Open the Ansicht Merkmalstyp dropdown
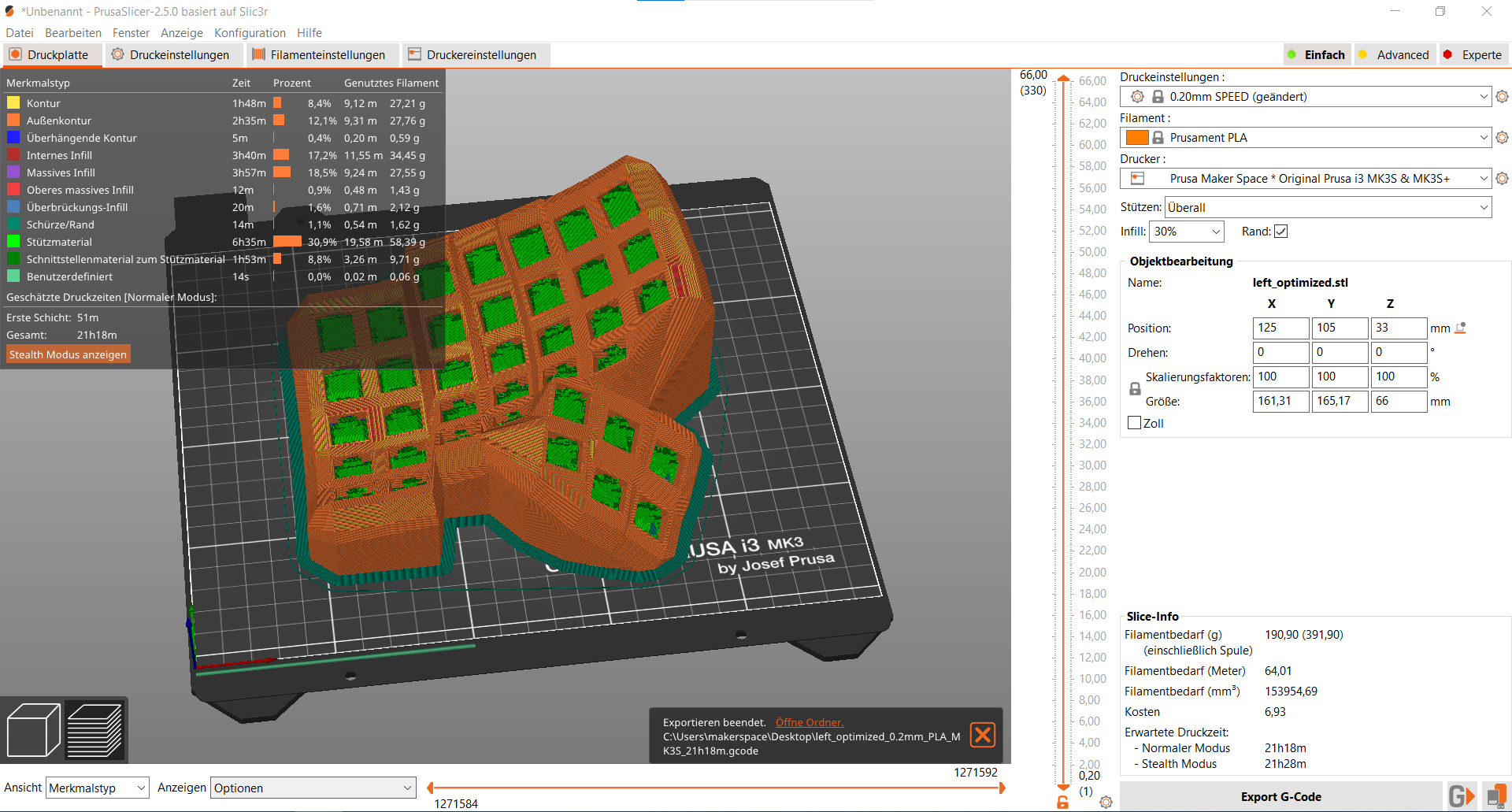Screen dimensions: 1512x812 click(97, 788)
